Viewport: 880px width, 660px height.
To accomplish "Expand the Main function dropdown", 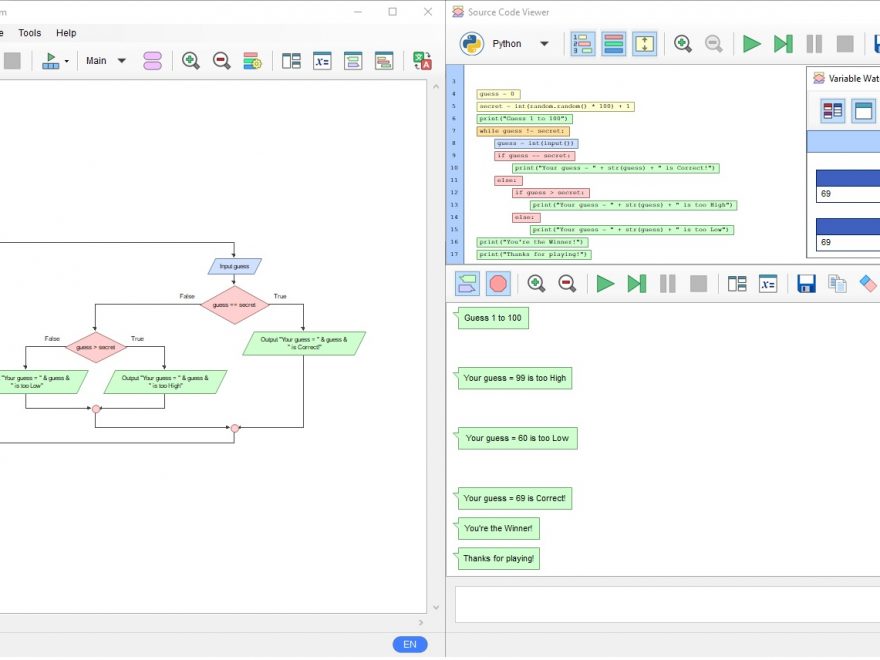I will click(x=122, y=61).
